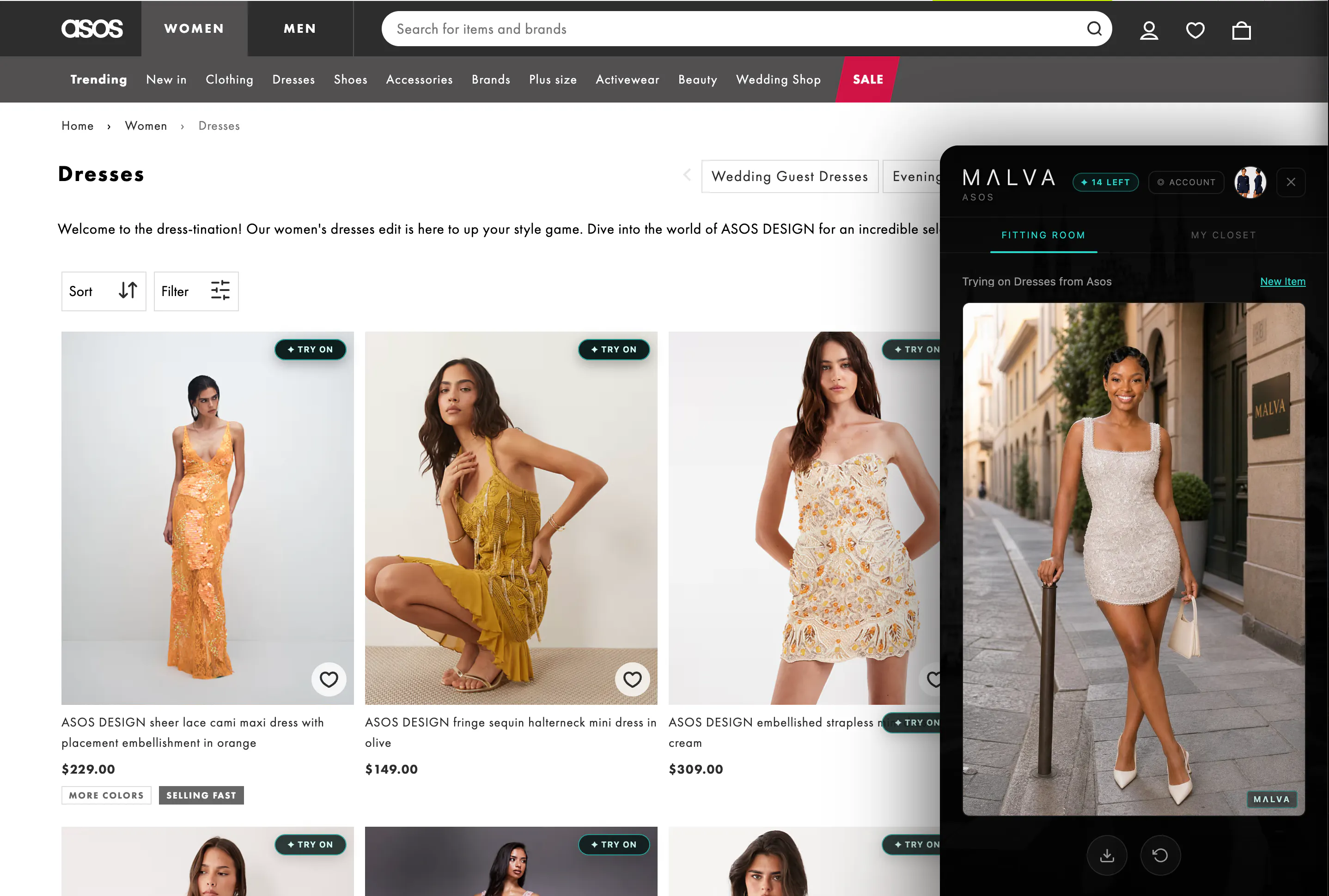Open the My Account profile icon
1329x896 pixels.
click(1149, 30)
